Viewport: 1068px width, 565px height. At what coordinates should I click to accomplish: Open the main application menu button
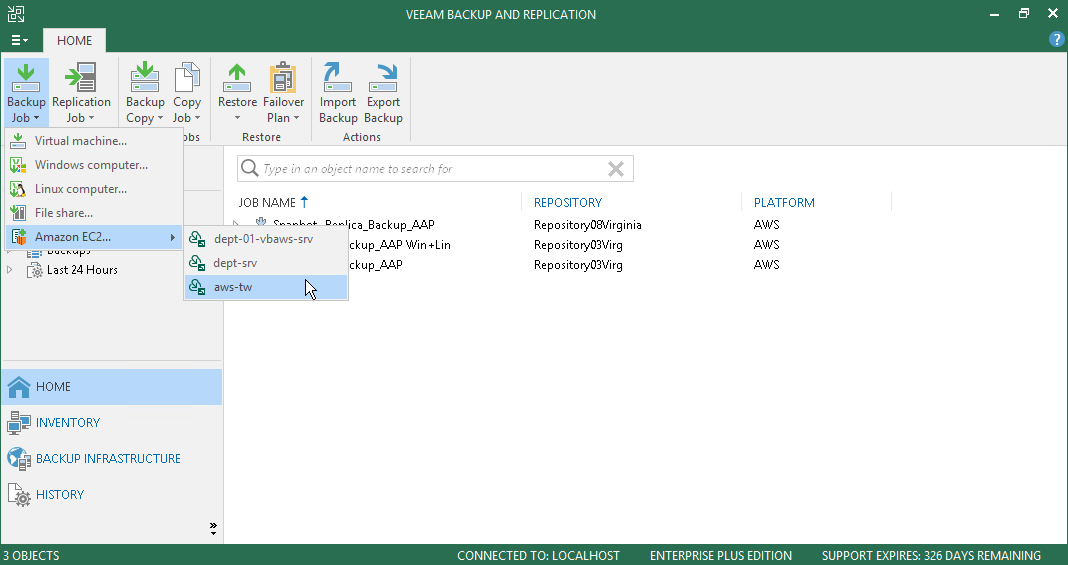[x=20, y=40]
